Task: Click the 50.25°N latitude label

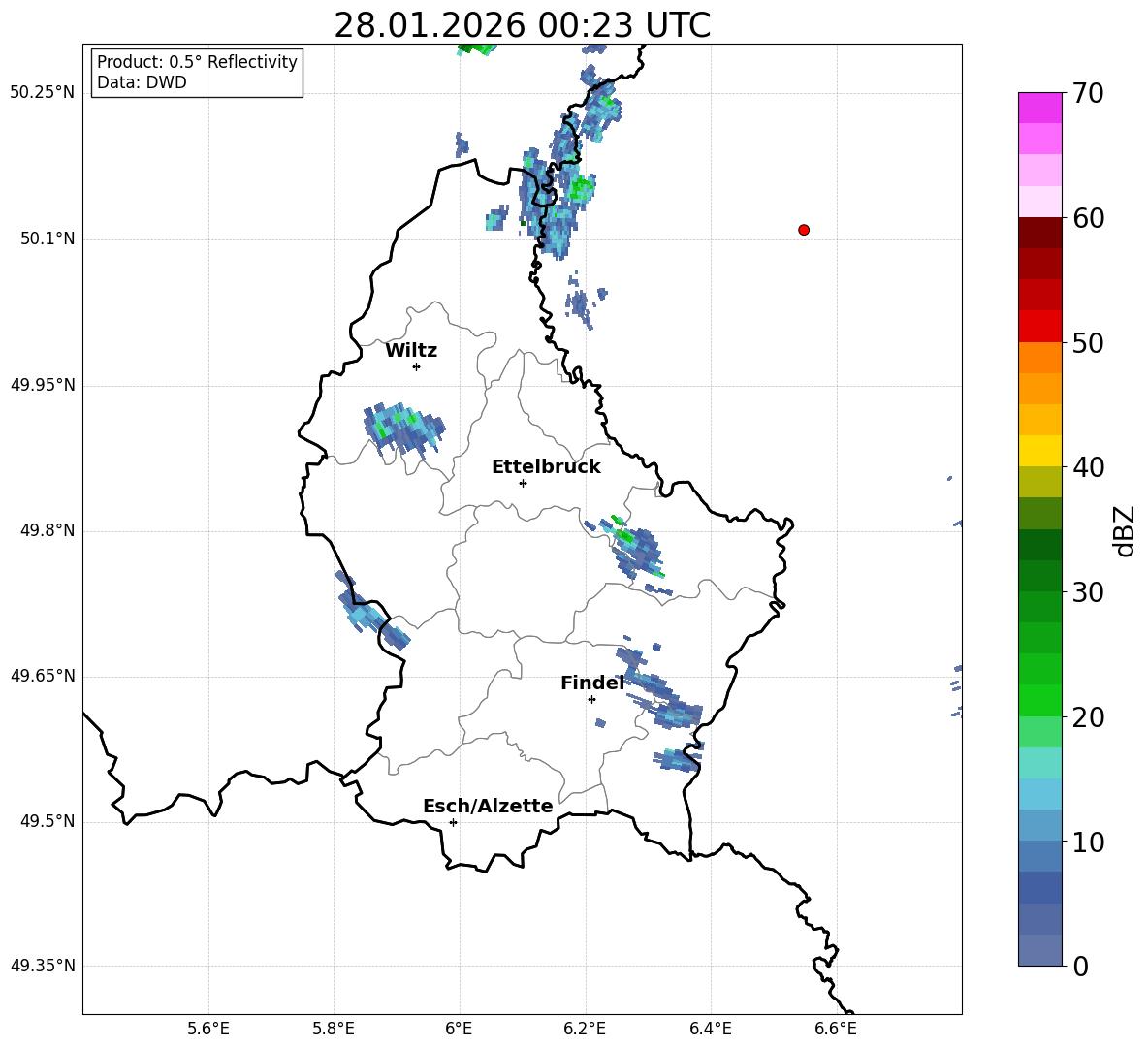Action: [43, 93]
